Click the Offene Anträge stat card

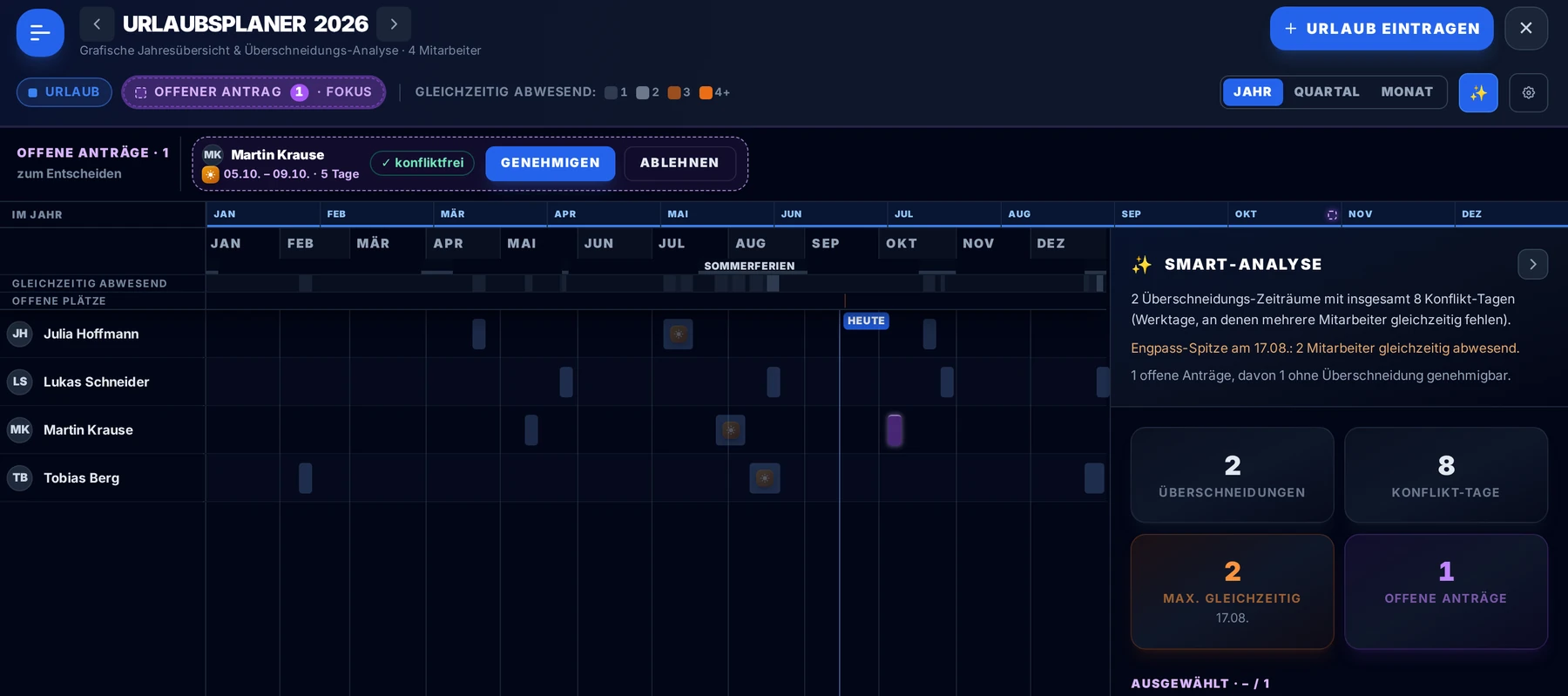pyautogui.click(x=1446, y=591)
